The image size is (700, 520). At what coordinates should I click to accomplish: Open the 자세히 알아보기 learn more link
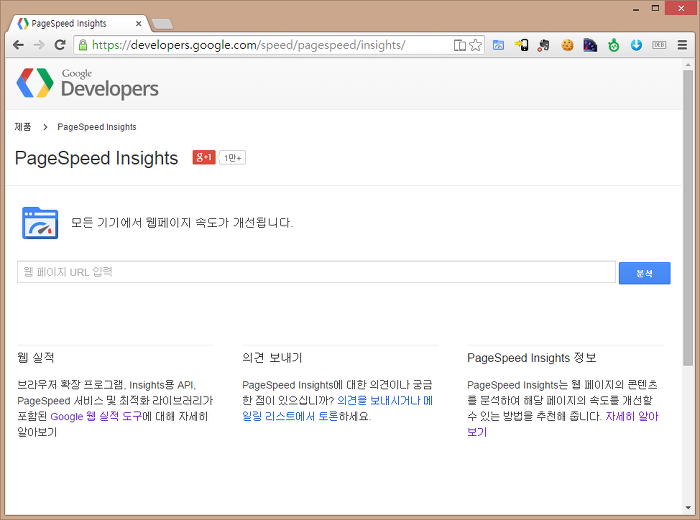pos(562,424)
